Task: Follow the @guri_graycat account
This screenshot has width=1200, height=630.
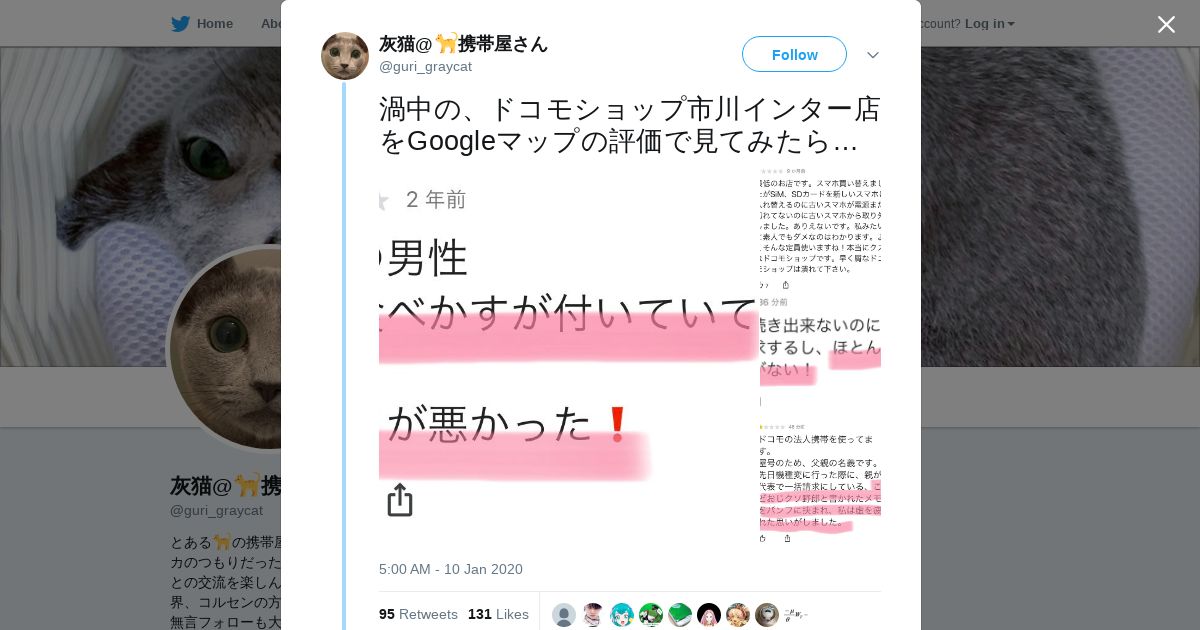Action: click(x=794, y=54)
